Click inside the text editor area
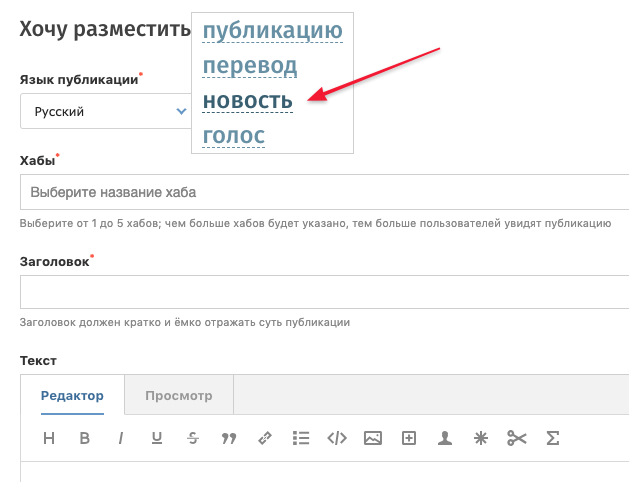Image resolution: width=629 pixels, height=482 pixels. (325, 472)
